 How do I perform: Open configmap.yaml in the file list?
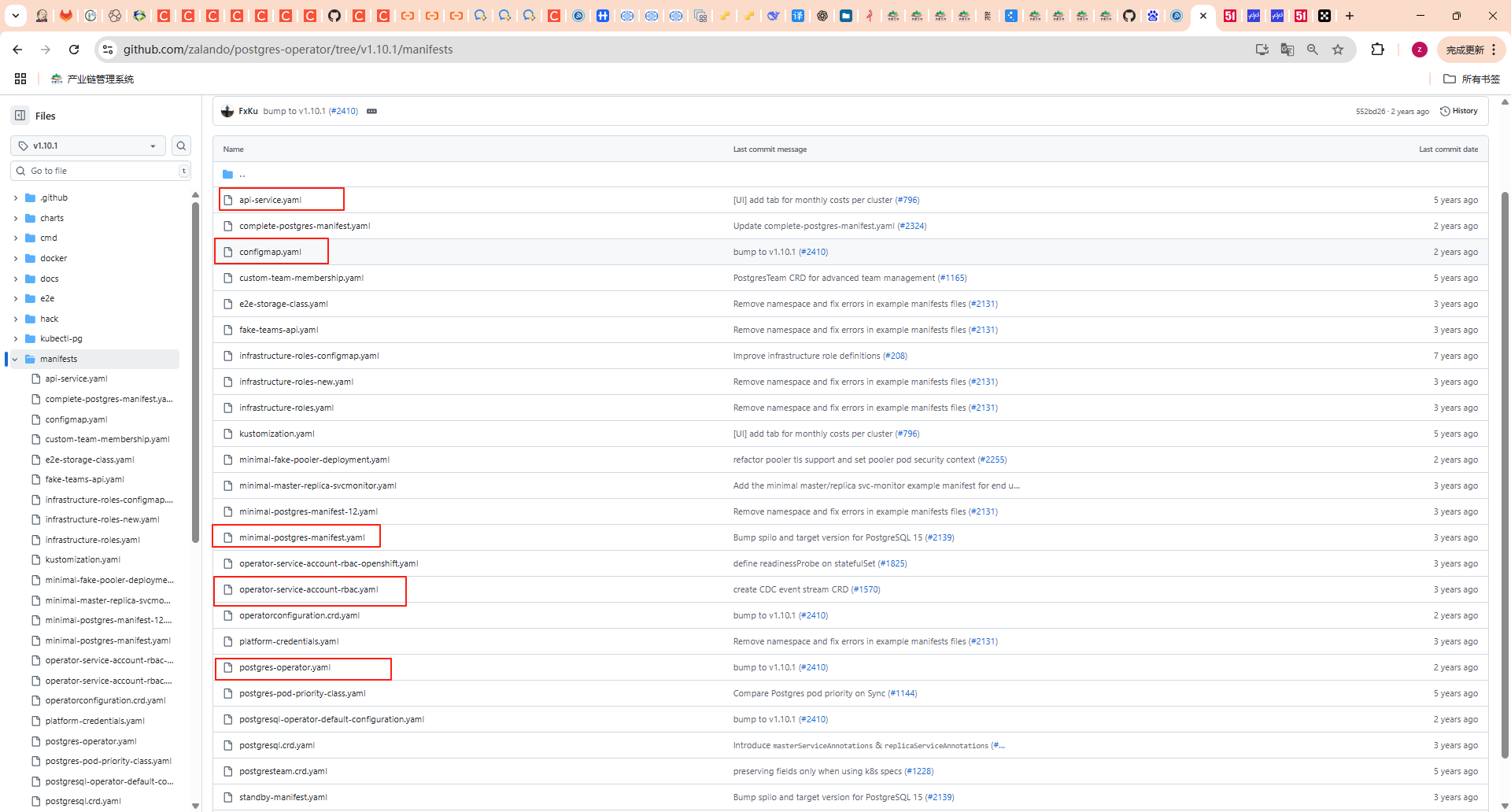click(270, 252)
